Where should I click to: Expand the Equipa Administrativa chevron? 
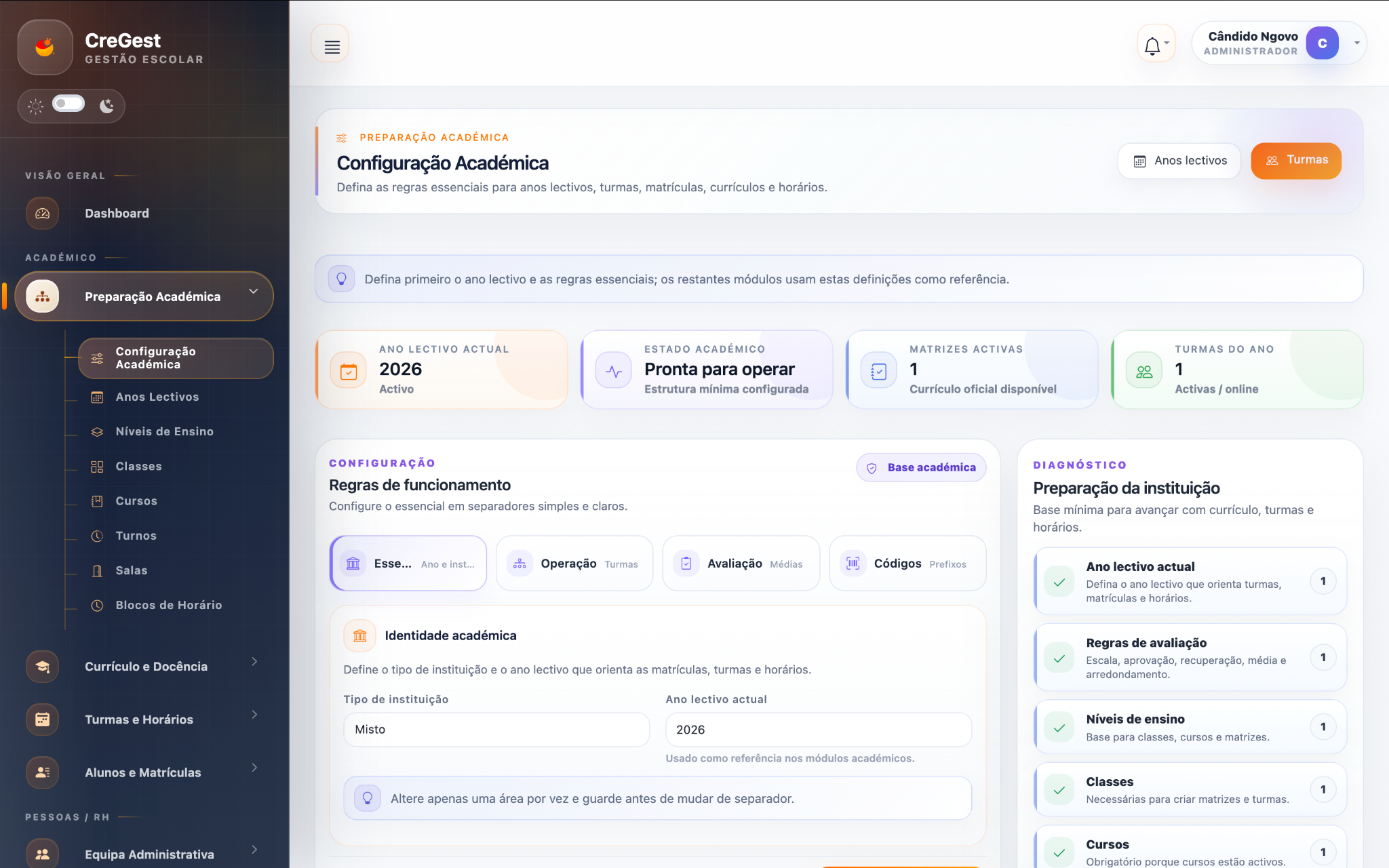coord(254,849)
